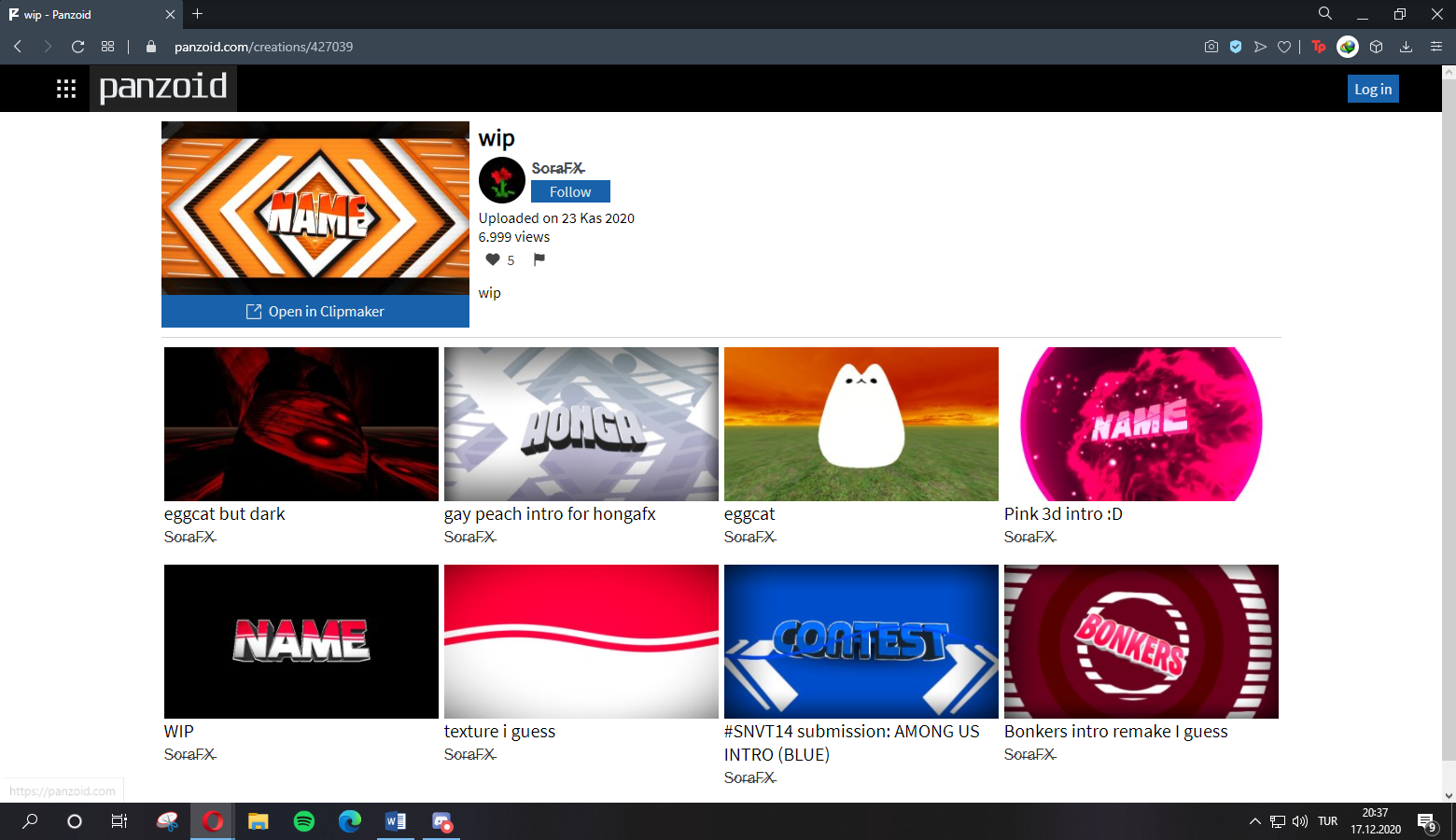Open Spotify from the taskbar
Screen dimensions: 1456x840
click(x=304, y=821)
